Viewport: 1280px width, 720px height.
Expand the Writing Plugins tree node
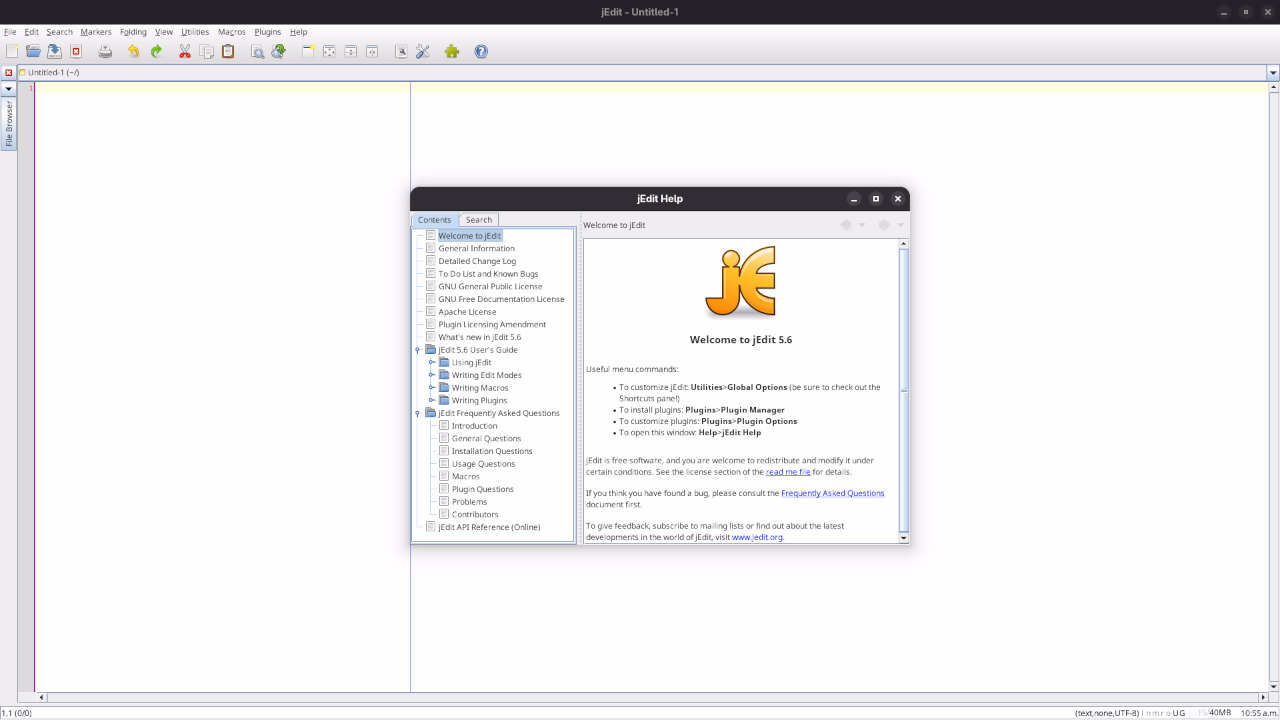pyautogui.click(x=431, y=400)
